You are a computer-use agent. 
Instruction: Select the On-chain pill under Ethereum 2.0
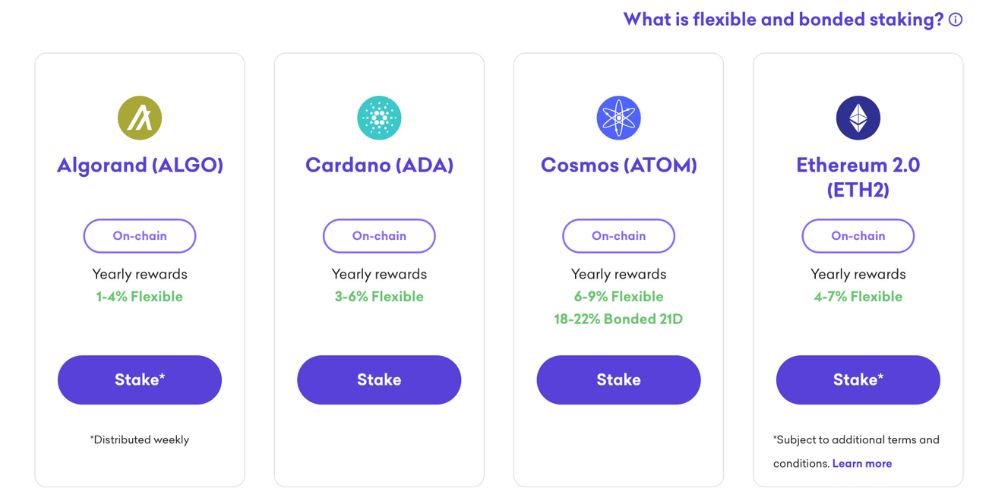(x=858, y=236)
